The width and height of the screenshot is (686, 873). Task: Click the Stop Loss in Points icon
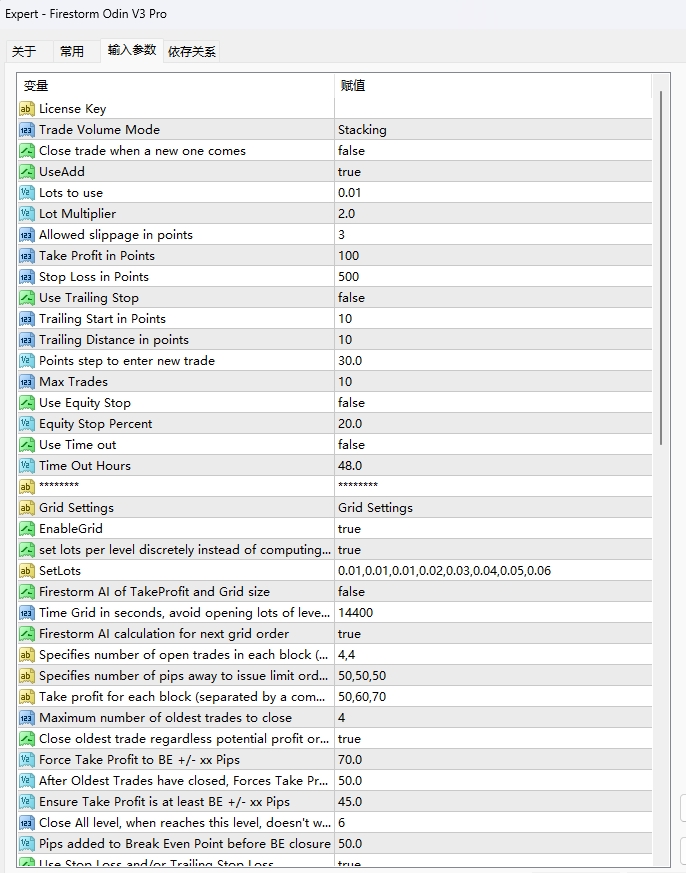pyautogui.click(x=27, y=277)
